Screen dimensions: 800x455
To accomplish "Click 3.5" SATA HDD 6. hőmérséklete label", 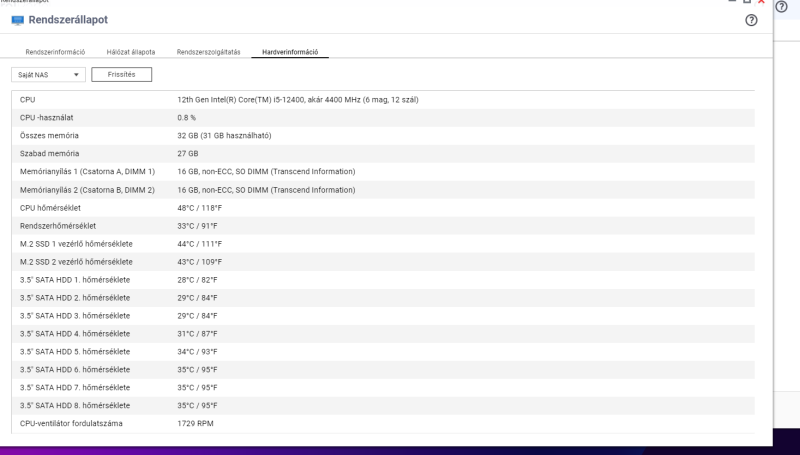I will [75, 369].
